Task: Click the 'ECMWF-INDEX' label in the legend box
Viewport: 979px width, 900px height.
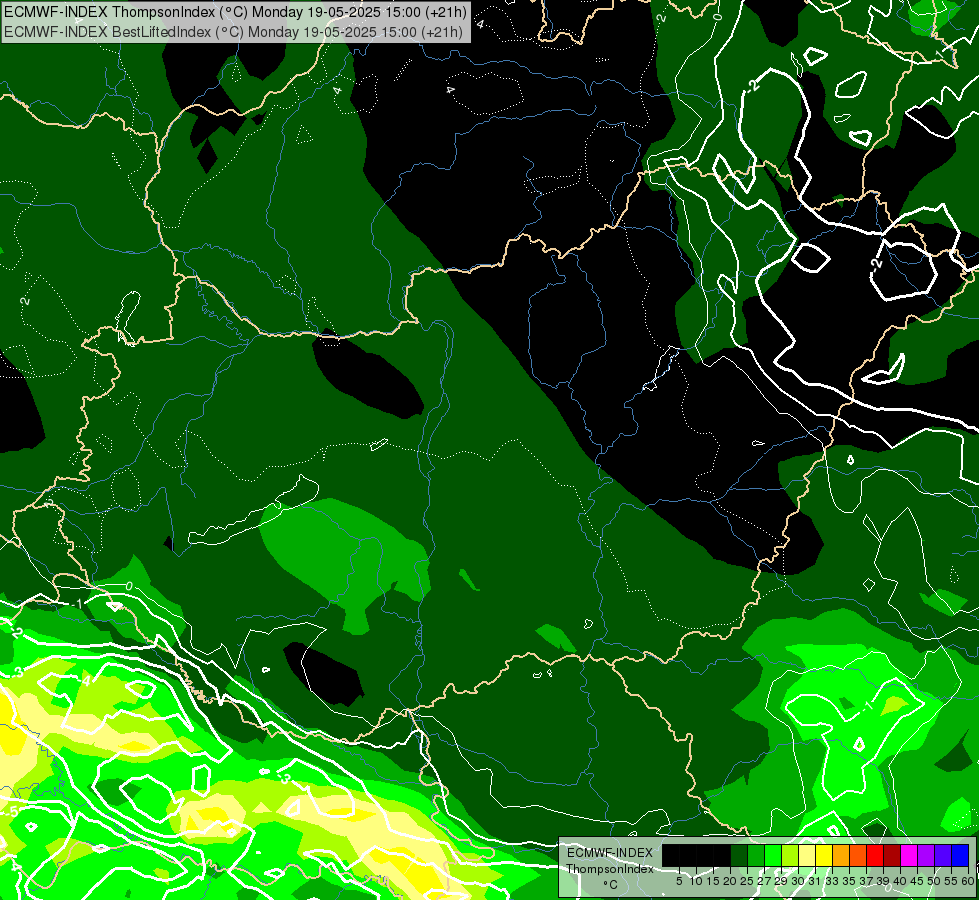Action: click(610, 853)
